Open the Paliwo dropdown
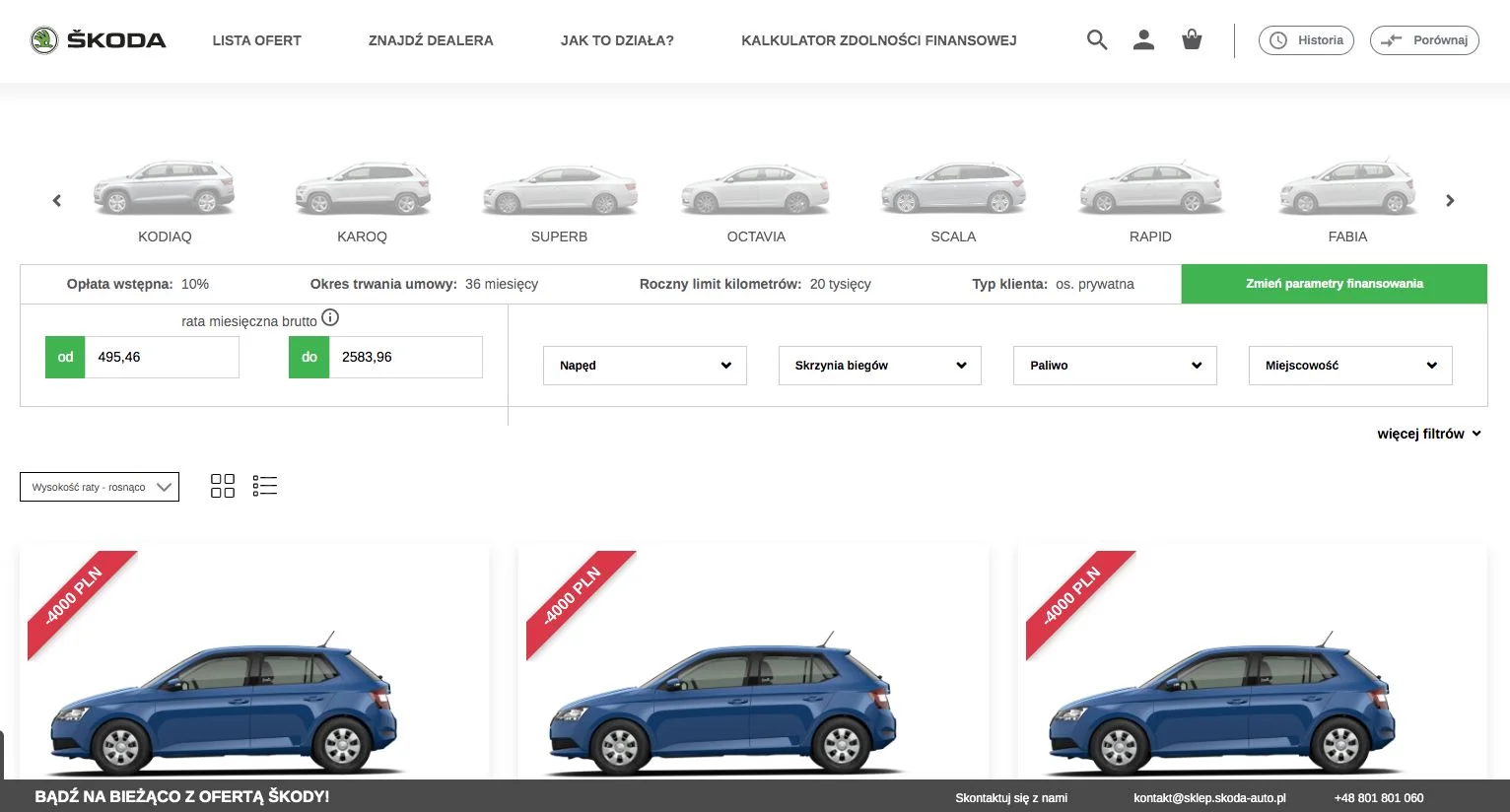Image resolution: width=1510 pixels, height=812 pixels. click(x=1115, y=366)
